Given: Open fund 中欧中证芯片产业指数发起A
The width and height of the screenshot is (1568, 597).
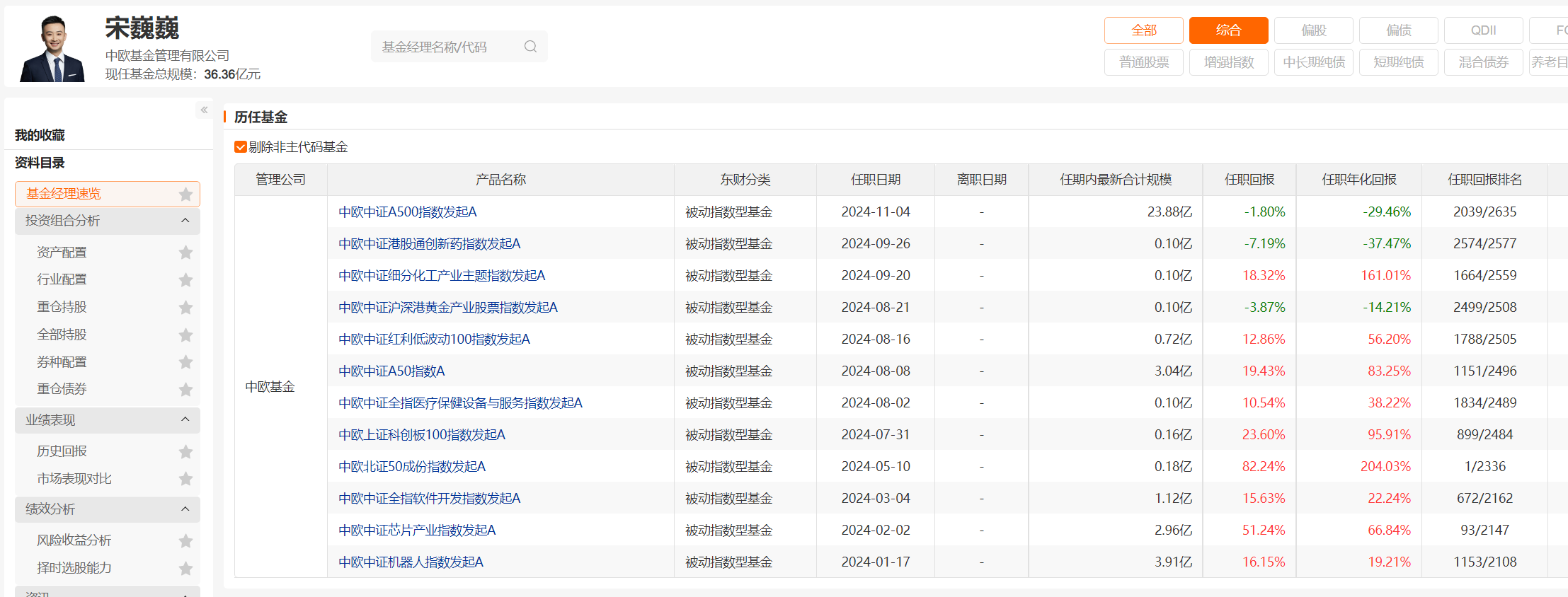Looking at the screenshot, I should (417, 531).
